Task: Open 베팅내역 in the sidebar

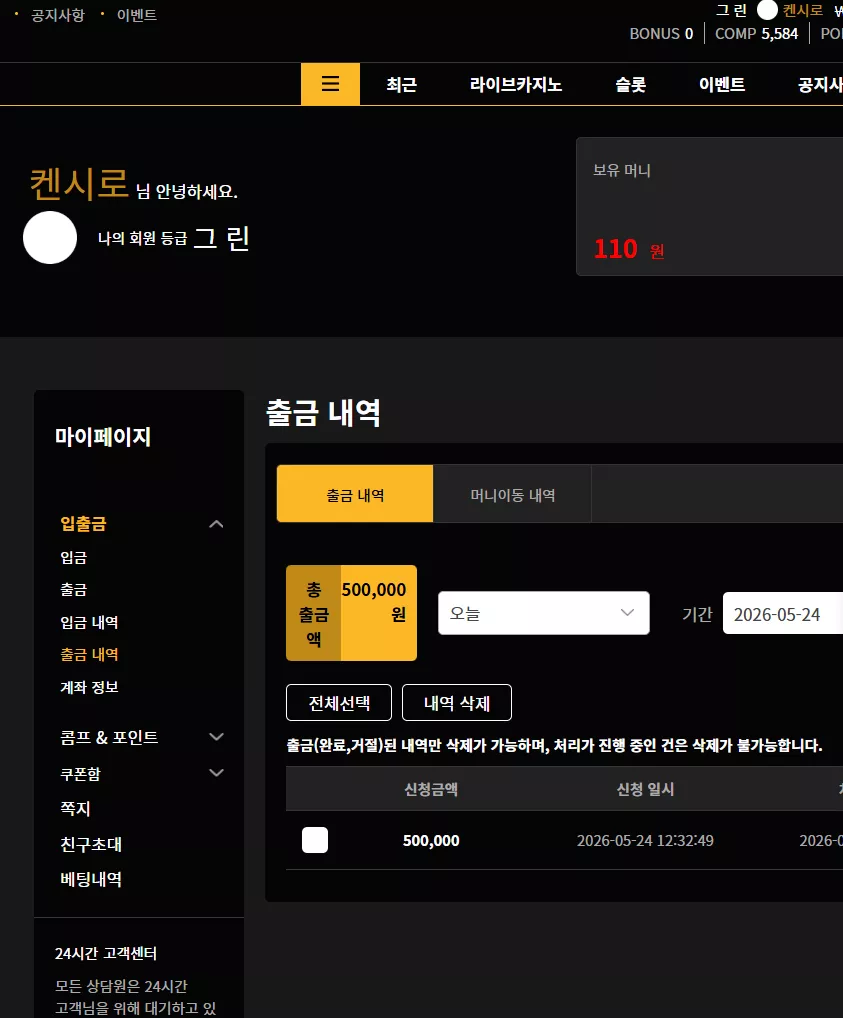Action: click(91, 879)
